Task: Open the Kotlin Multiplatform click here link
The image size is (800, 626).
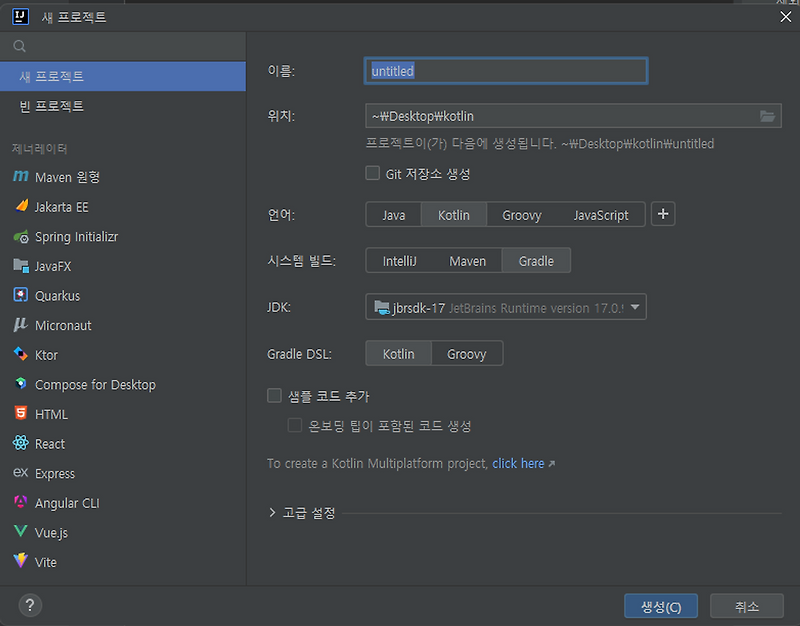Action: pyautogui.click(x=517, y=463)
